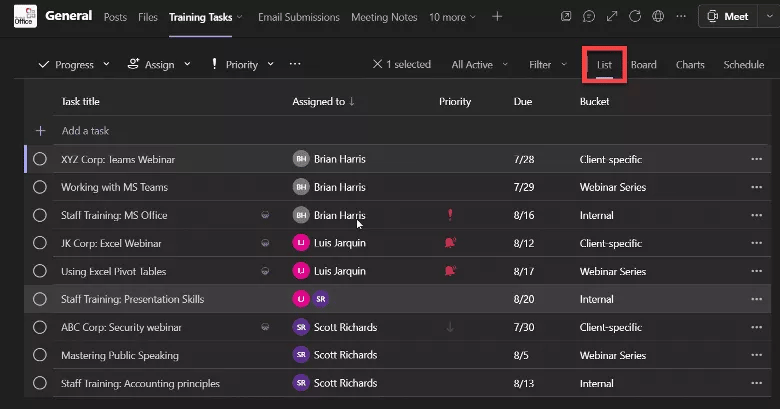Image resolution: width=780 pixels, height=410 pixels.
Task: Open more options for Working with MS Teams
Action: coord(757,187)
